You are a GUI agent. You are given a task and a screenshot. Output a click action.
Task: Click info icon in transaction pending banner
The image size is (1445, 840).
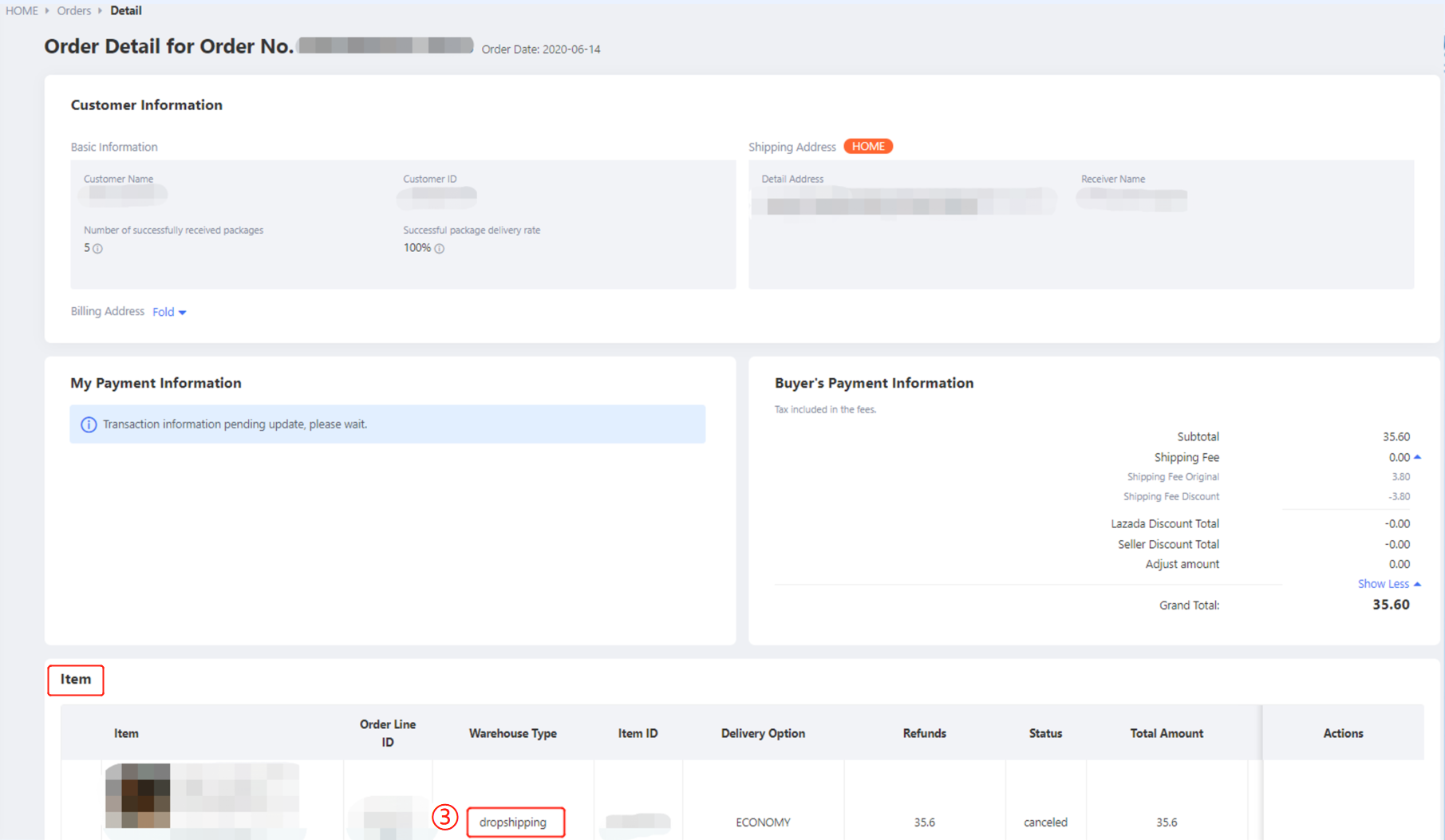tap(89, 424)
